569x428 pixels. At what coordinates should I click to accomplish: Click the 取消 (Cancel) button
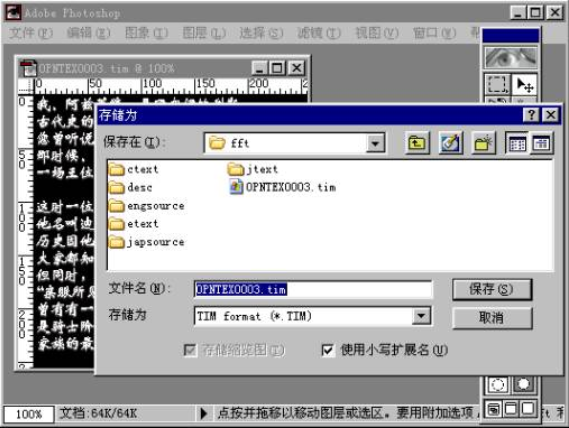pyautogui.click(x=492, y=318)
